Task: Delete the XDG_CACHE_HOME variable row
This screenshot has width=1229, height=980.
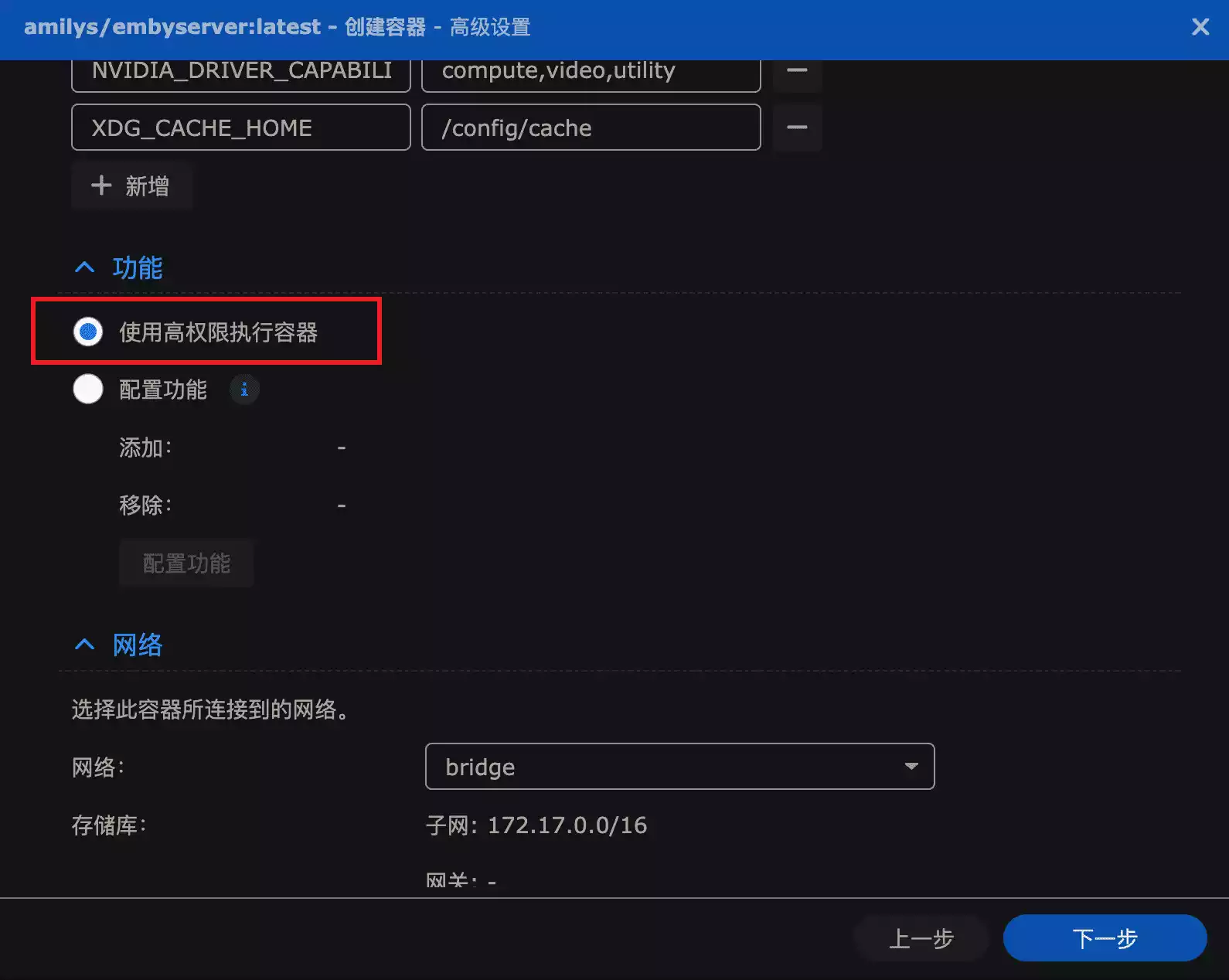Action: [797, 128]
